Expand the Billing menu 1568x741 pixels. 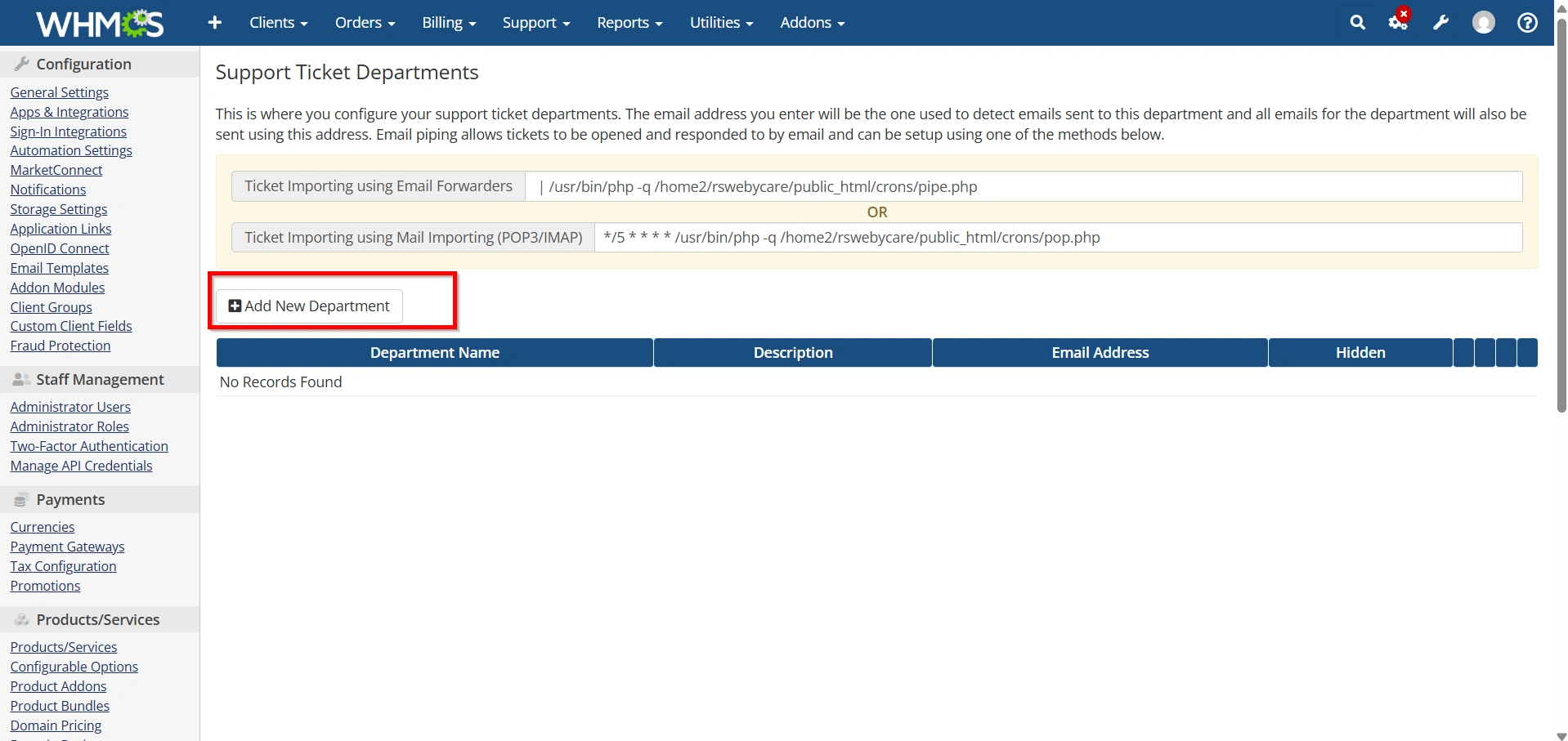point(449,23)
